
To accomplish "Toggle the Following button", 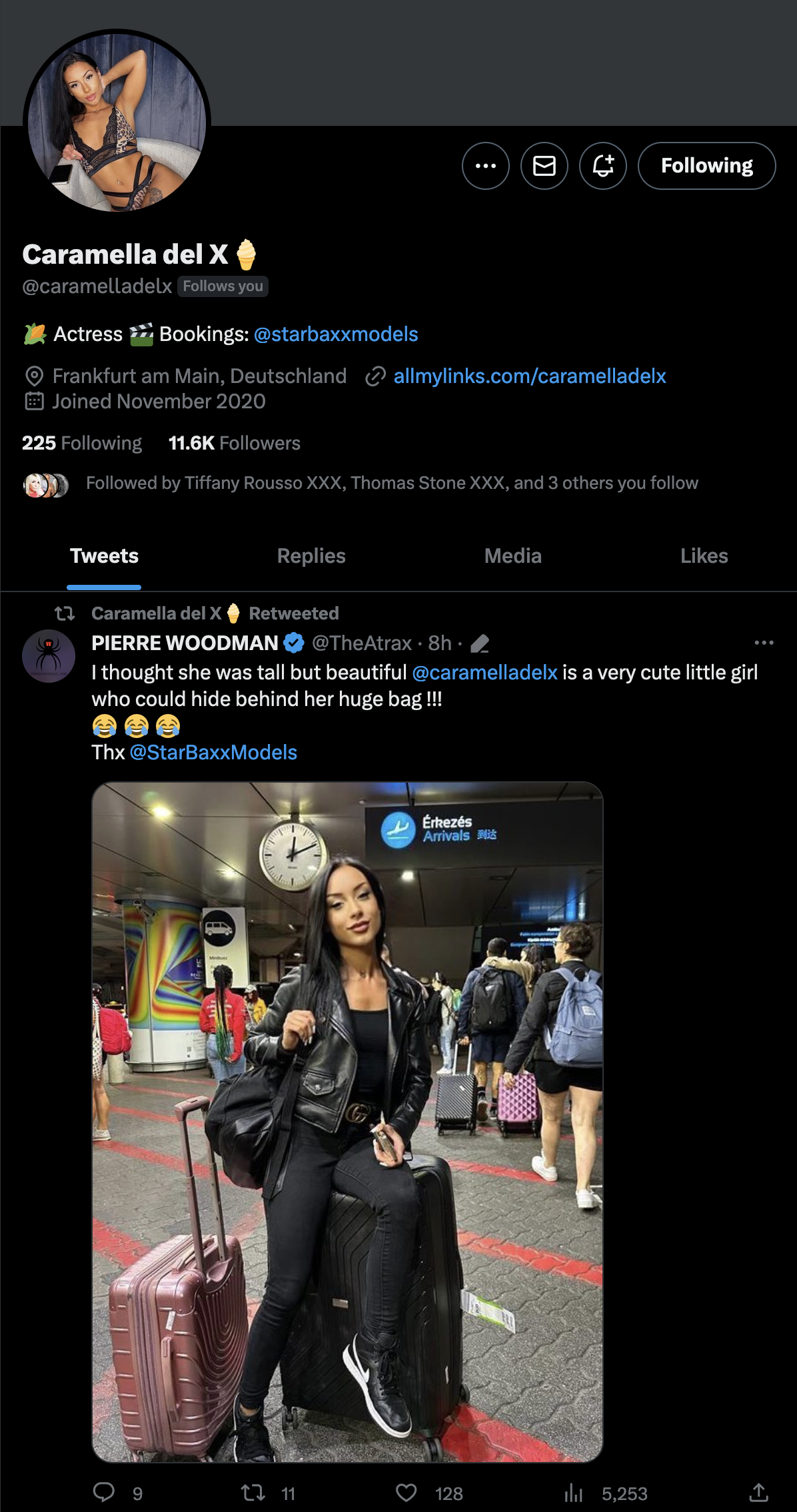I will pyautogui.click(x=706, y=166).
